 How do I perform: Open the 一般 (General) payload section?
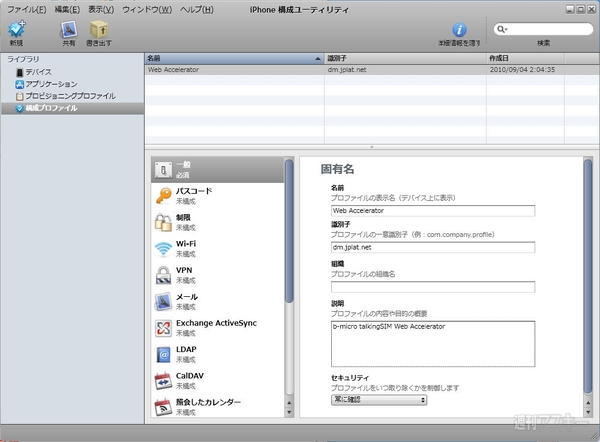coord(217,170)
